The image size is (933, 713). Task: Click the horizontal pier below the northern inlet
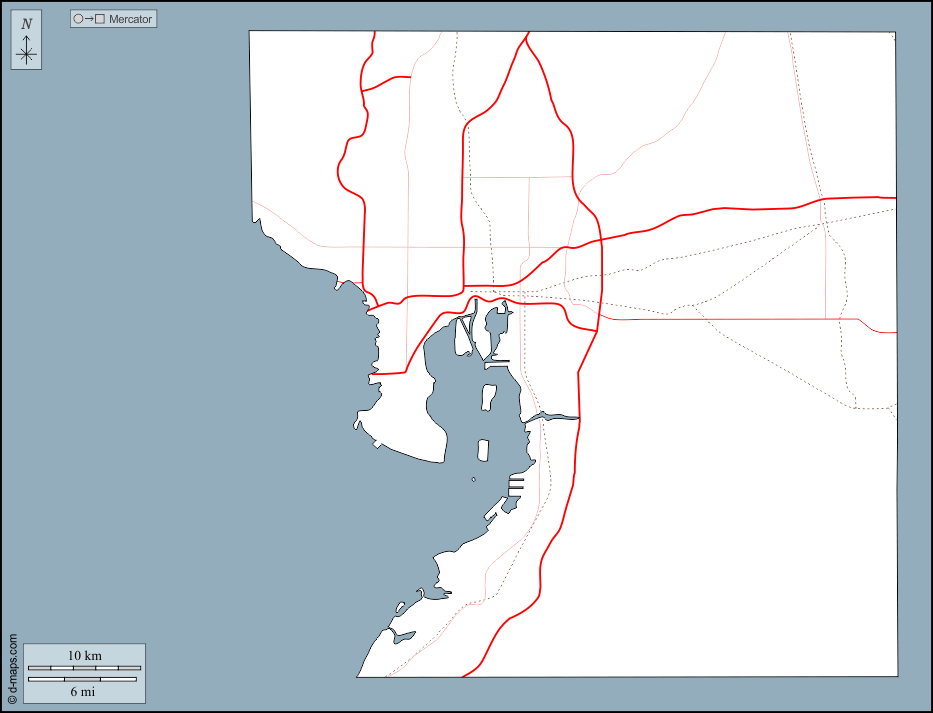(497, 362)
